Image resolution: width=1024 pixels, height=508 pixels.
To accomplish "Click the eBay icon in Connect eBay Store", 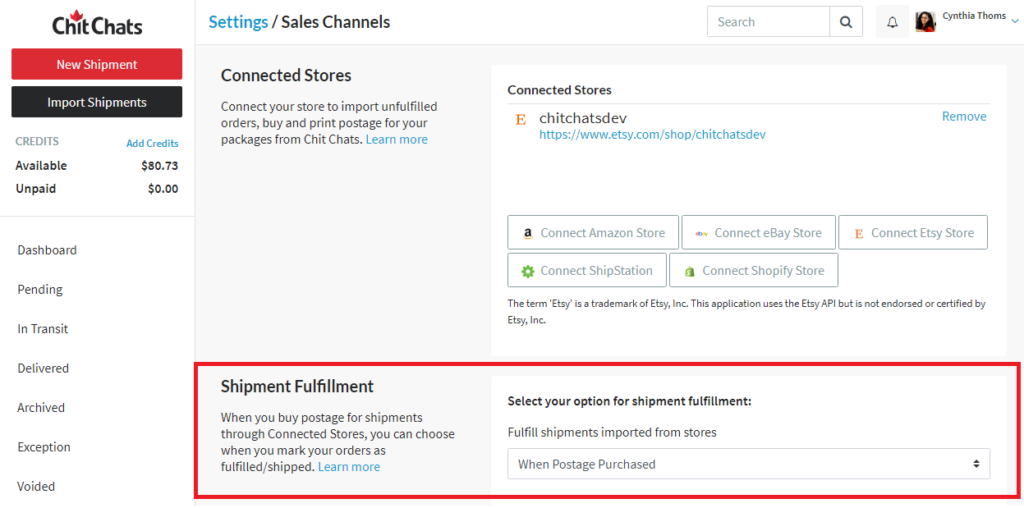I will [x=701, y=233].
